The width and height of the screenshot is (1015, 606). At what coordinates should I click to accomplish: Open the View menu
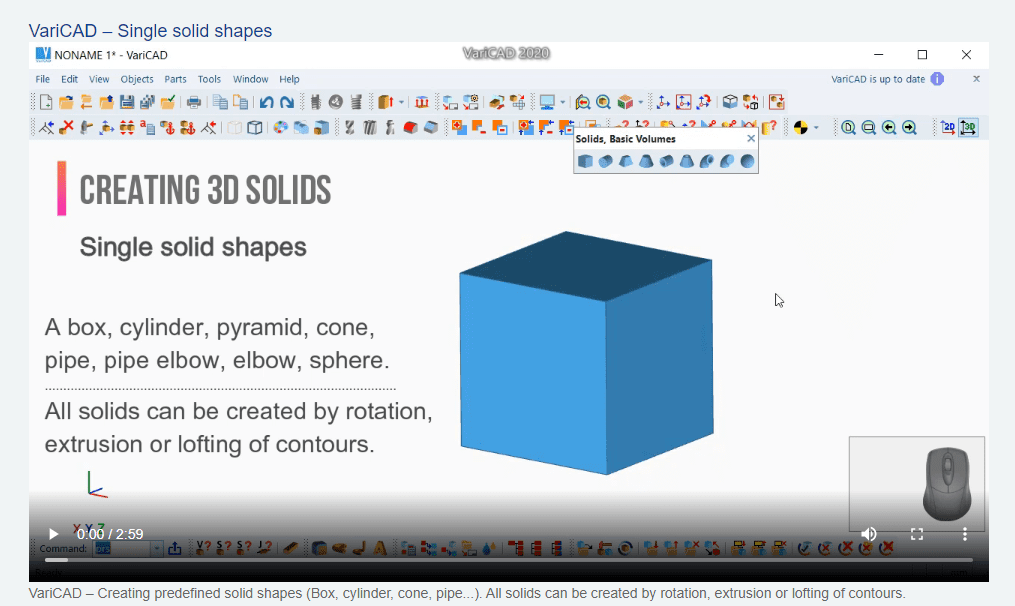click(99, 79)
